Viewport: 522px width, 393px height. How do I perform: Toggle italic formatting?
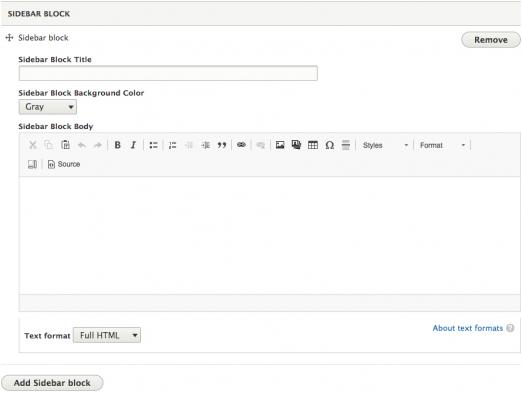pos(133,145)
